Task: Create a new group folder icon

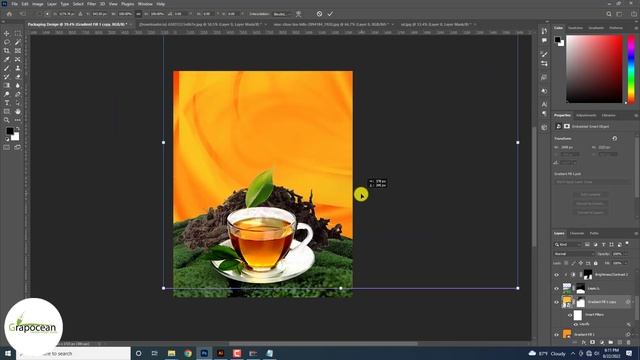Action: click(x=611, y=342)
